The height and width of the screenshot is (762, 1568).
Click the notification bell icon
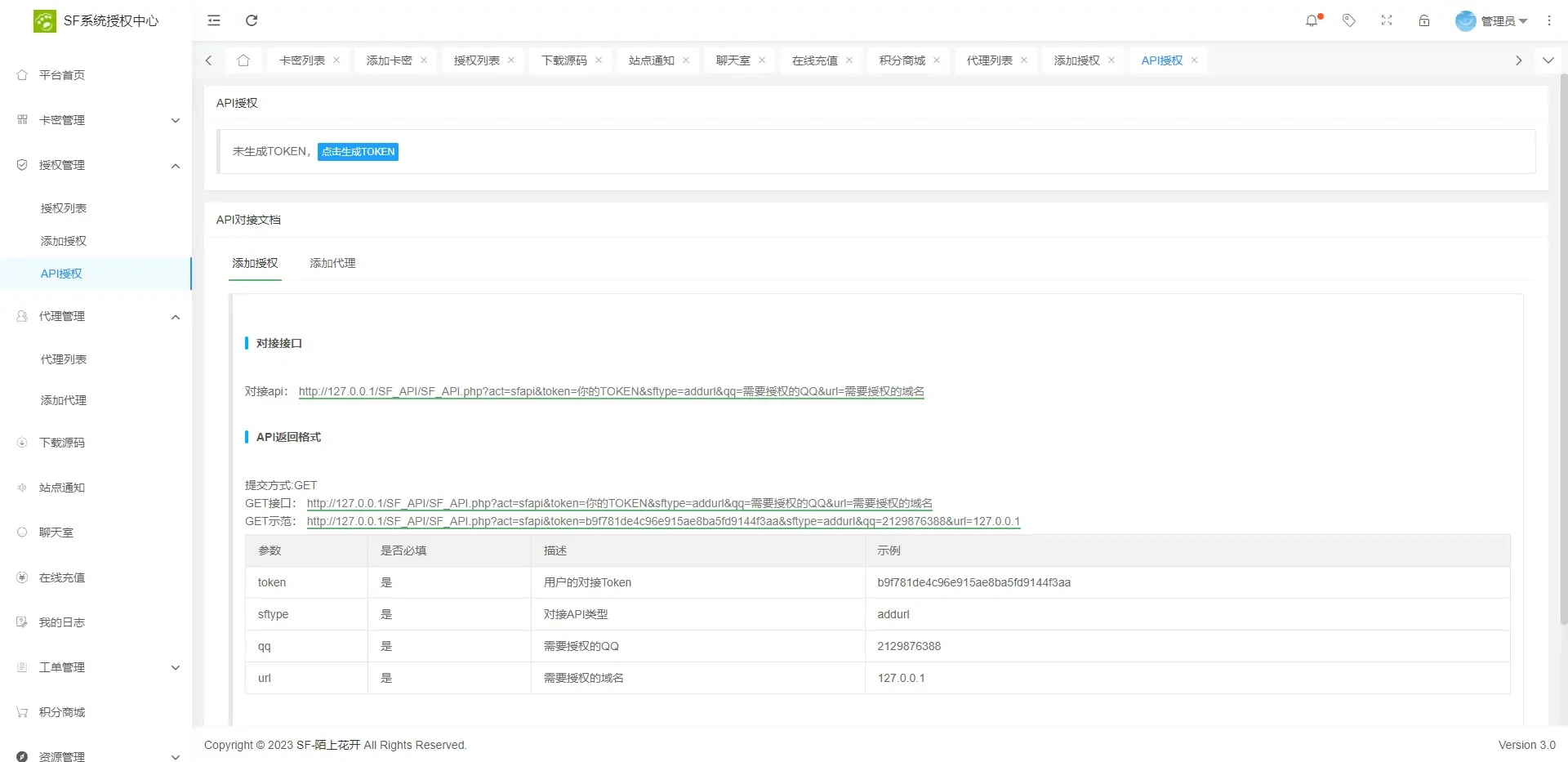1312,20
